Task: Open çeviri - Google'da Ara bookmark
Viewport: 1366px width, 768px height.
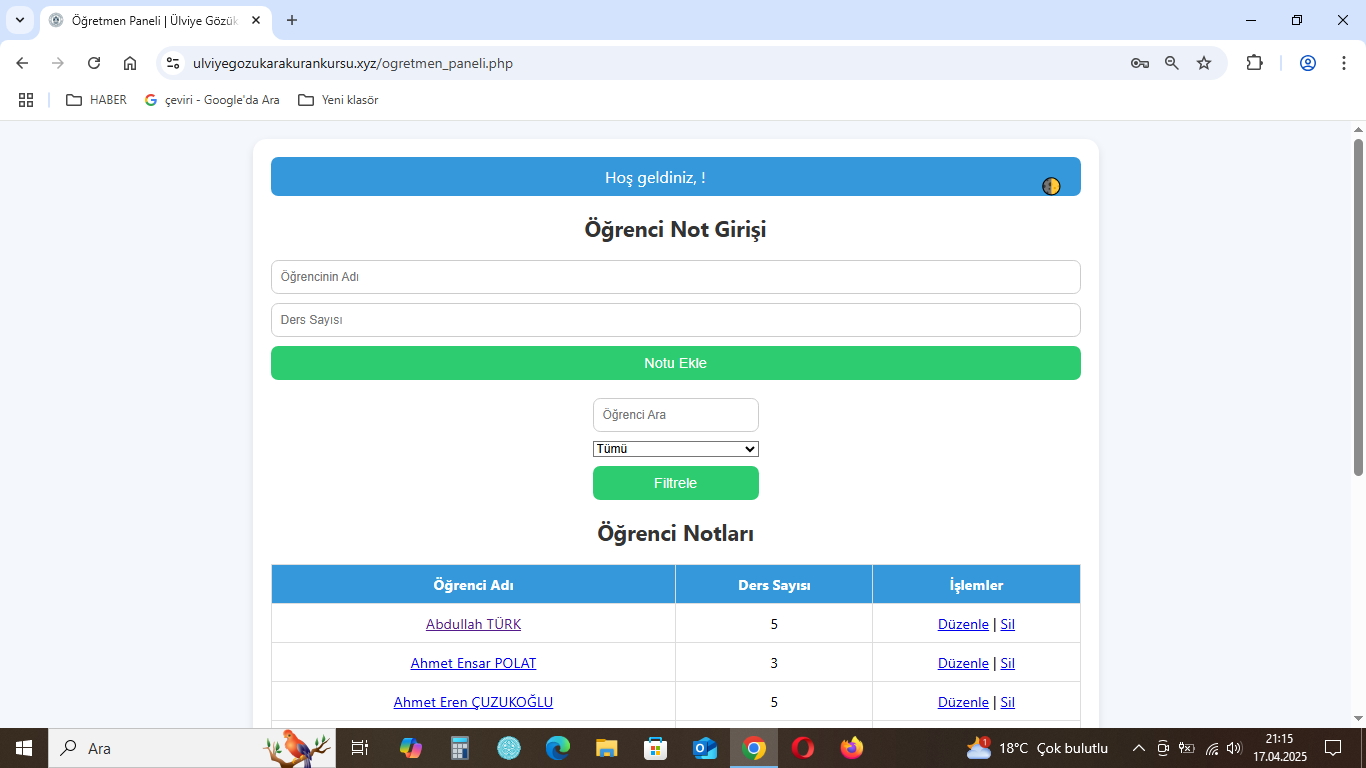Action: pos(212,100)
